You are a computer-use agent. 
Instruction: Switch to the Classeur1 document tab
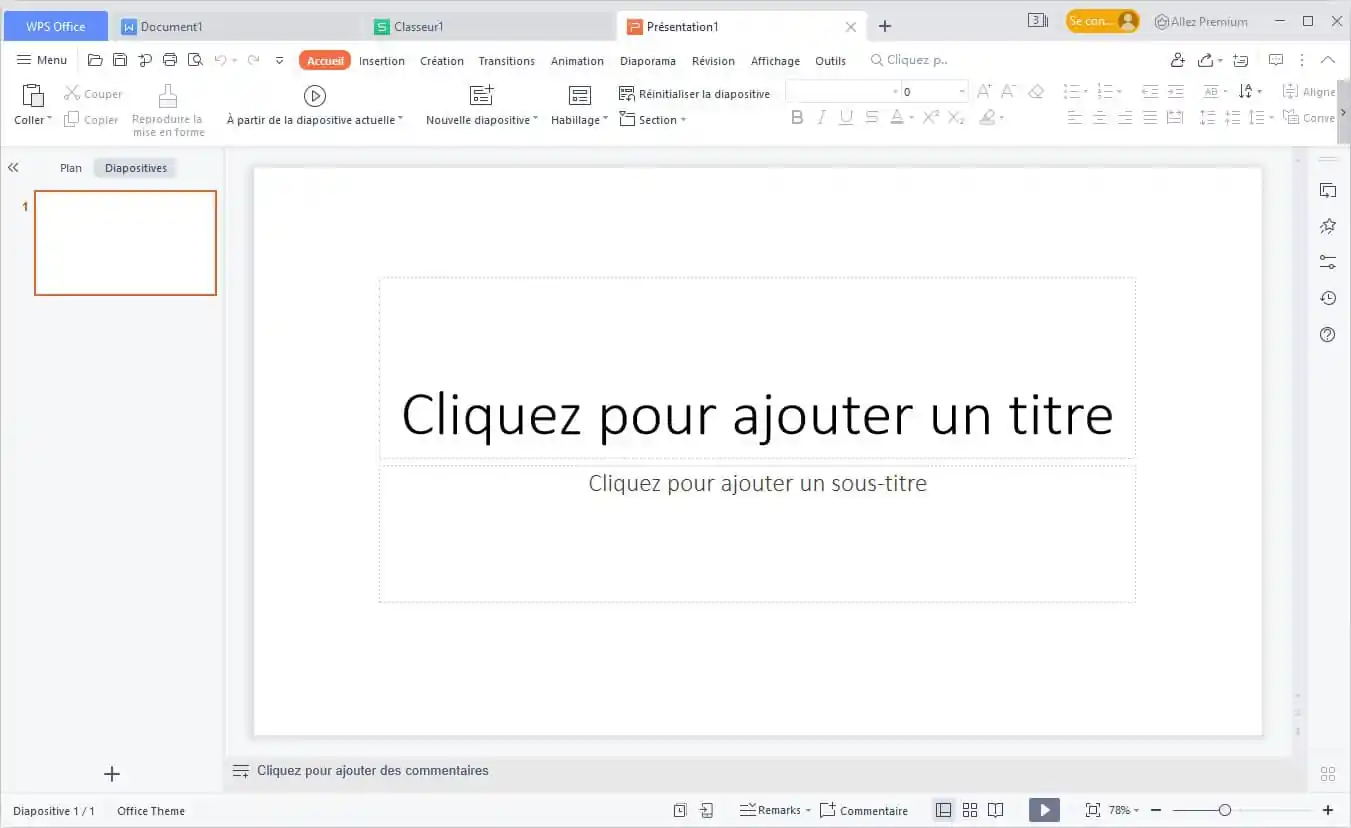(x=489, y=27)
